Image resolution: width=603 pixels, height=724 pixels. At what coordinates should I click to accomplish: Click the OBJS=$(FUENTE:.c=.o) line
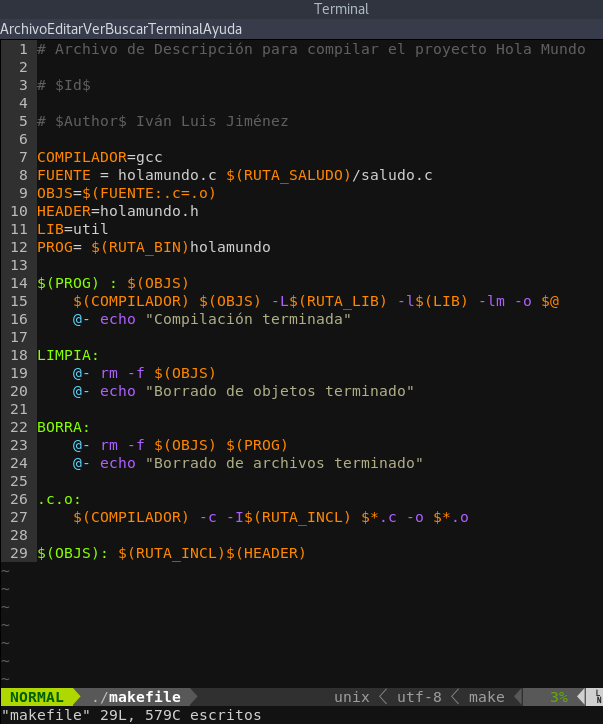coord(127,193)
